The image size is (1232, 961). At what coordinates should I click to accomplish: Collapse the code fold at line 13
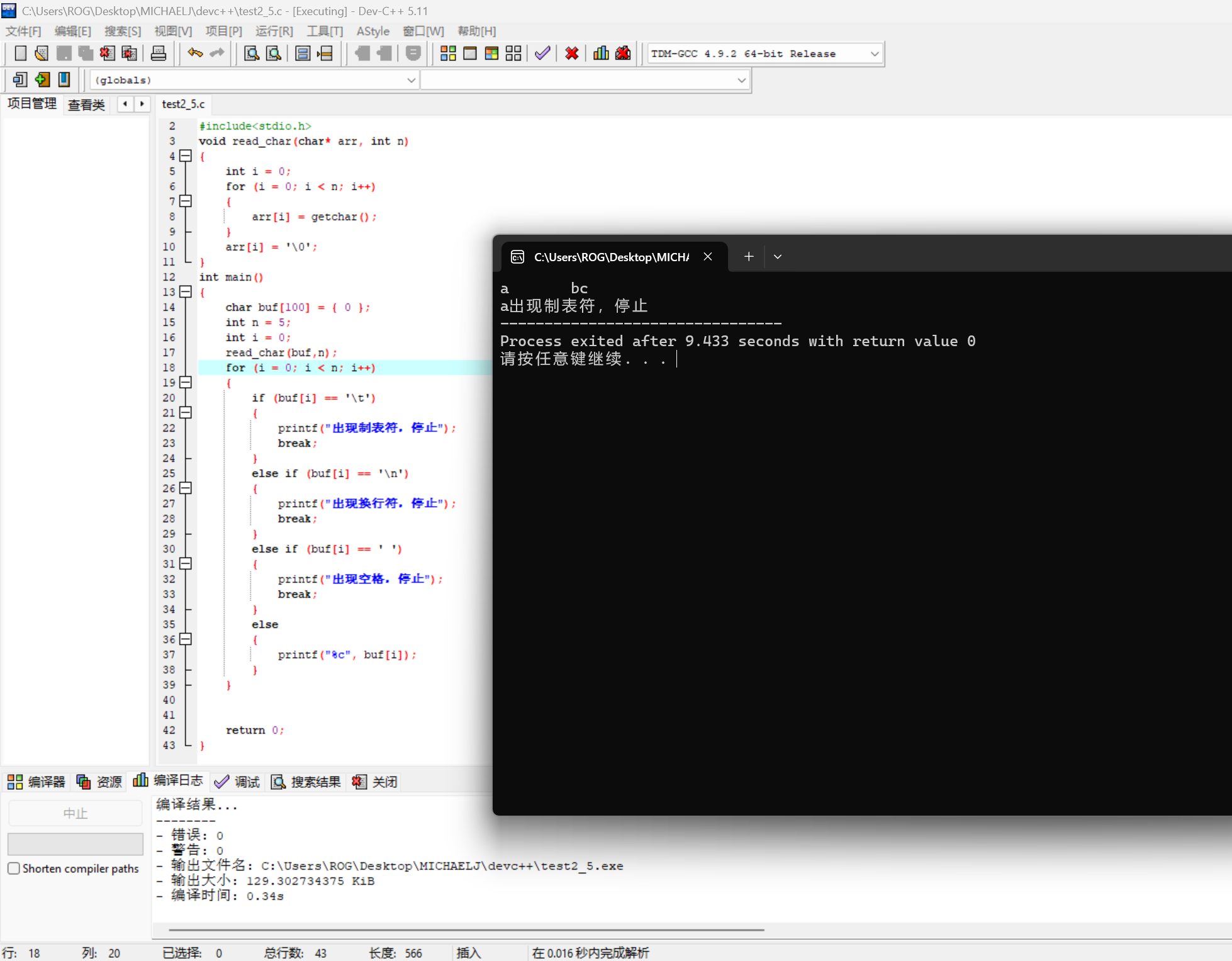[185, 292]
